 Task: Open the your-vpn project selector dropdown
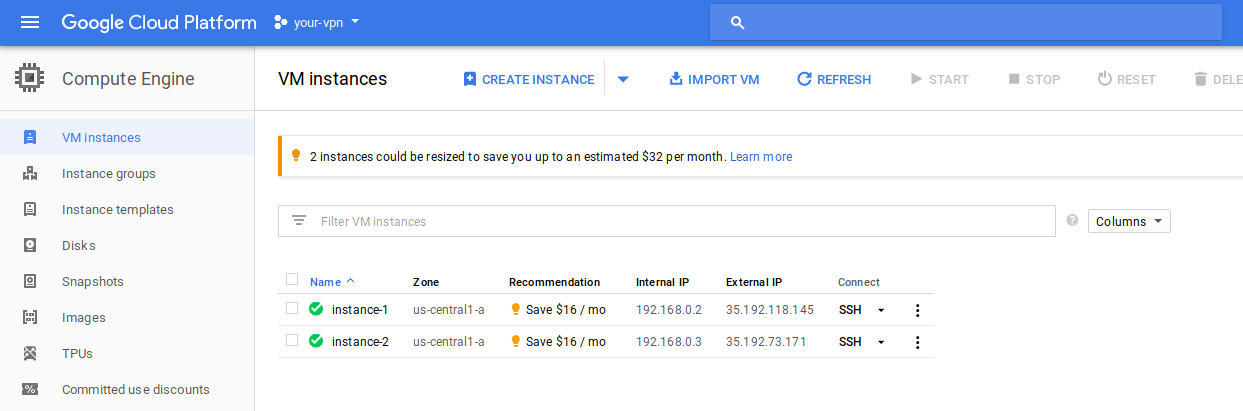(x=317, y=22)
